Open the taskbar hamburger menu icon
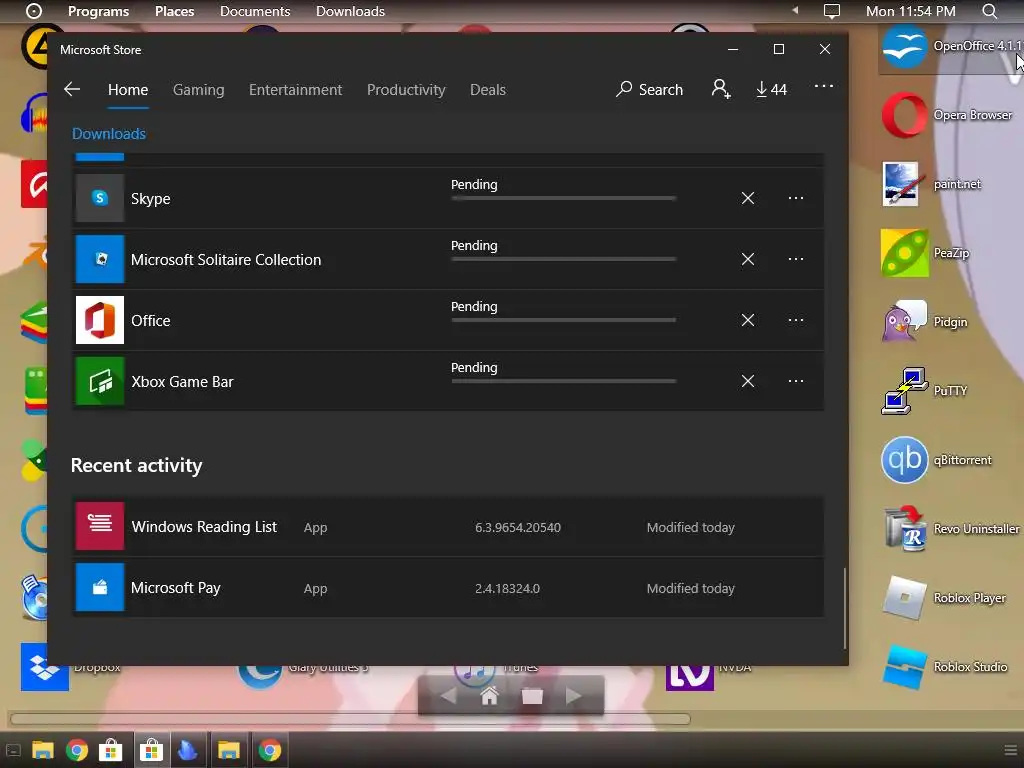Image resolution: width=1024 pixels, height=768 pixels. point(1012,750)
